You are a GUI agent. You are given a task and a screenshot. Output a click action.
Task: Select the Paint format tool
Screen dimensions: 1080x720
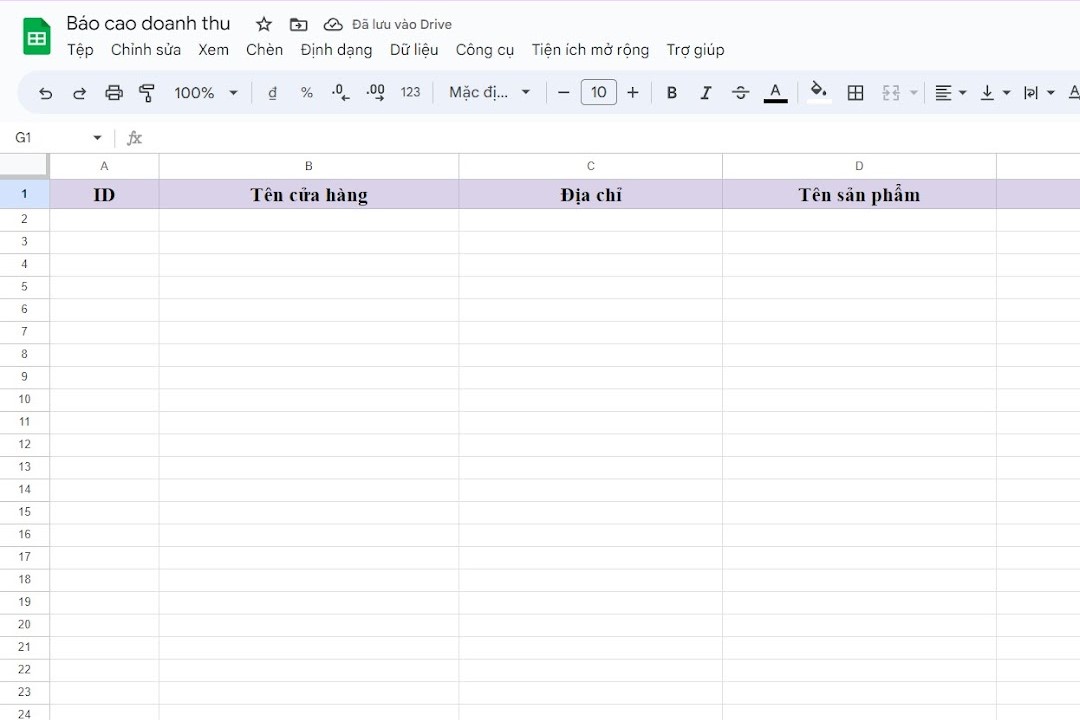pos(147,92)
